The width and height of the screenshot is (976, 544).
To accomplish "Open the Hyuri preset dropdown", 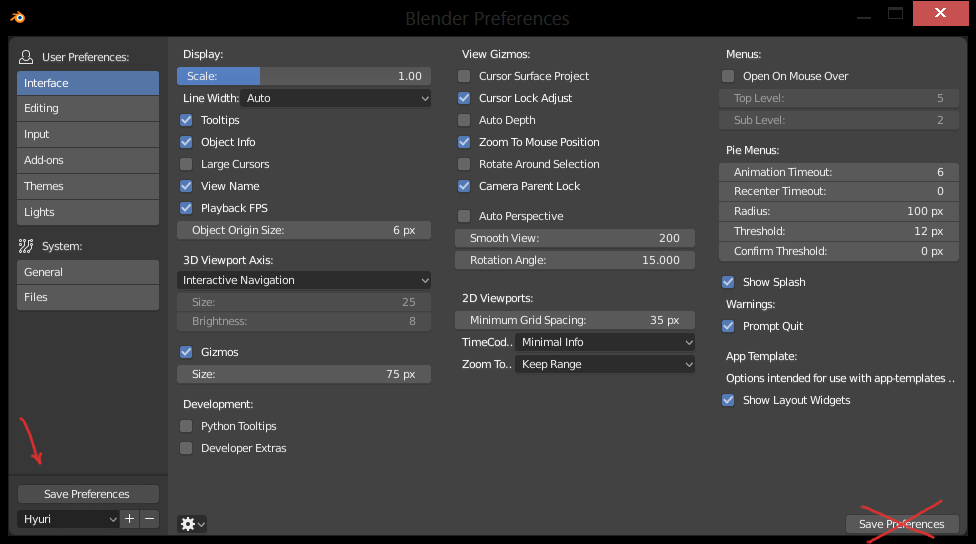I will [68, 518].
